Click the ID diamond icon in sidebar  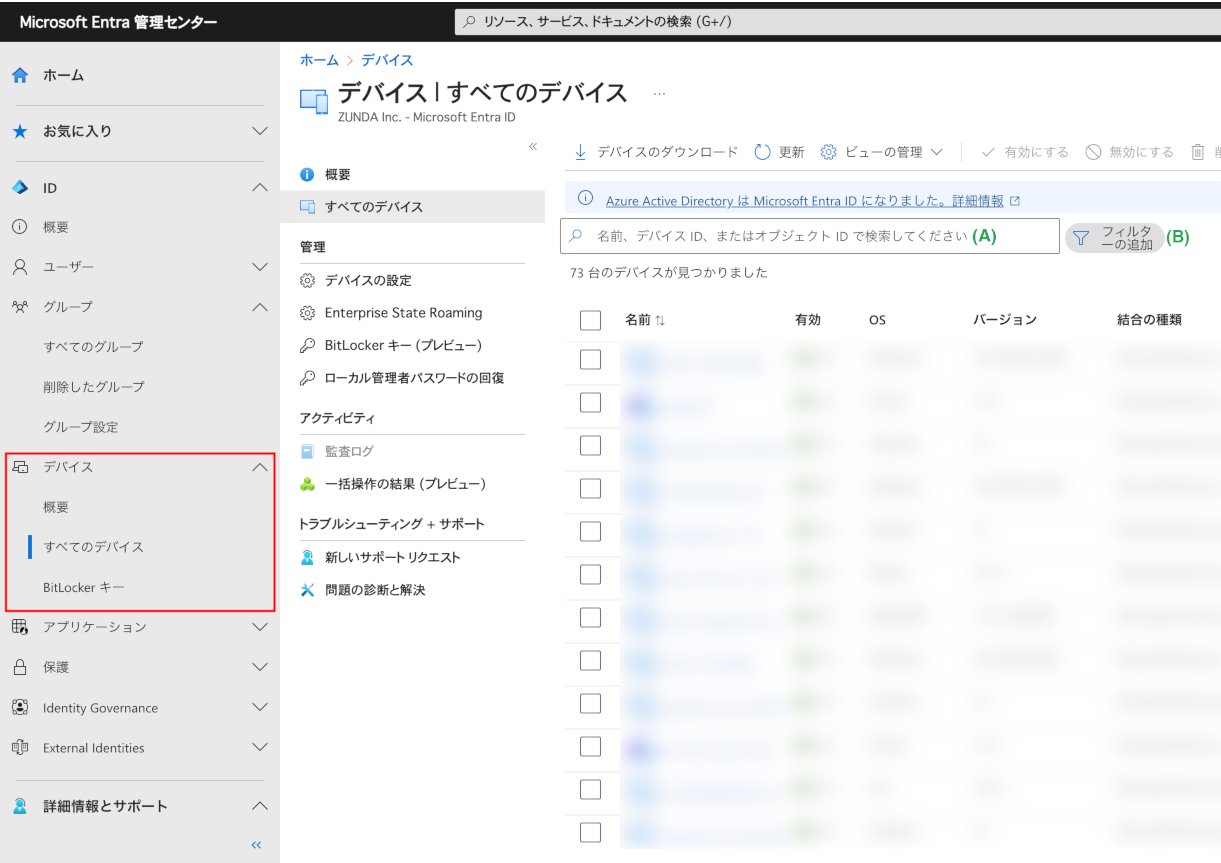[19, 188]
